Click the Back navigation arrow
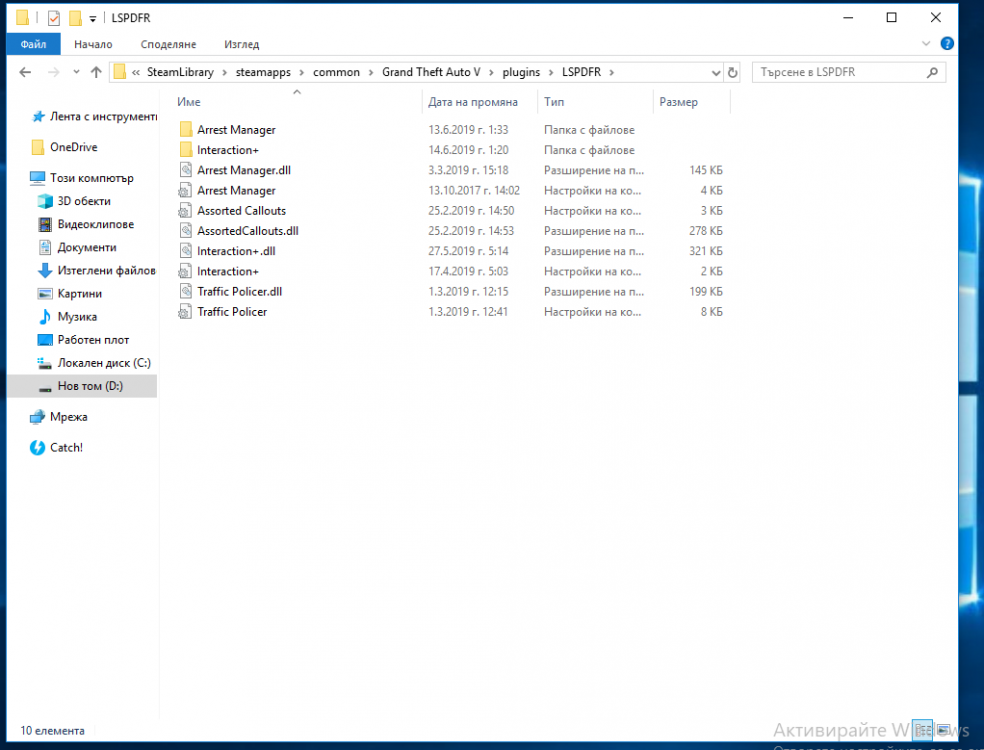The image size is (984, 750). (25, 72)
